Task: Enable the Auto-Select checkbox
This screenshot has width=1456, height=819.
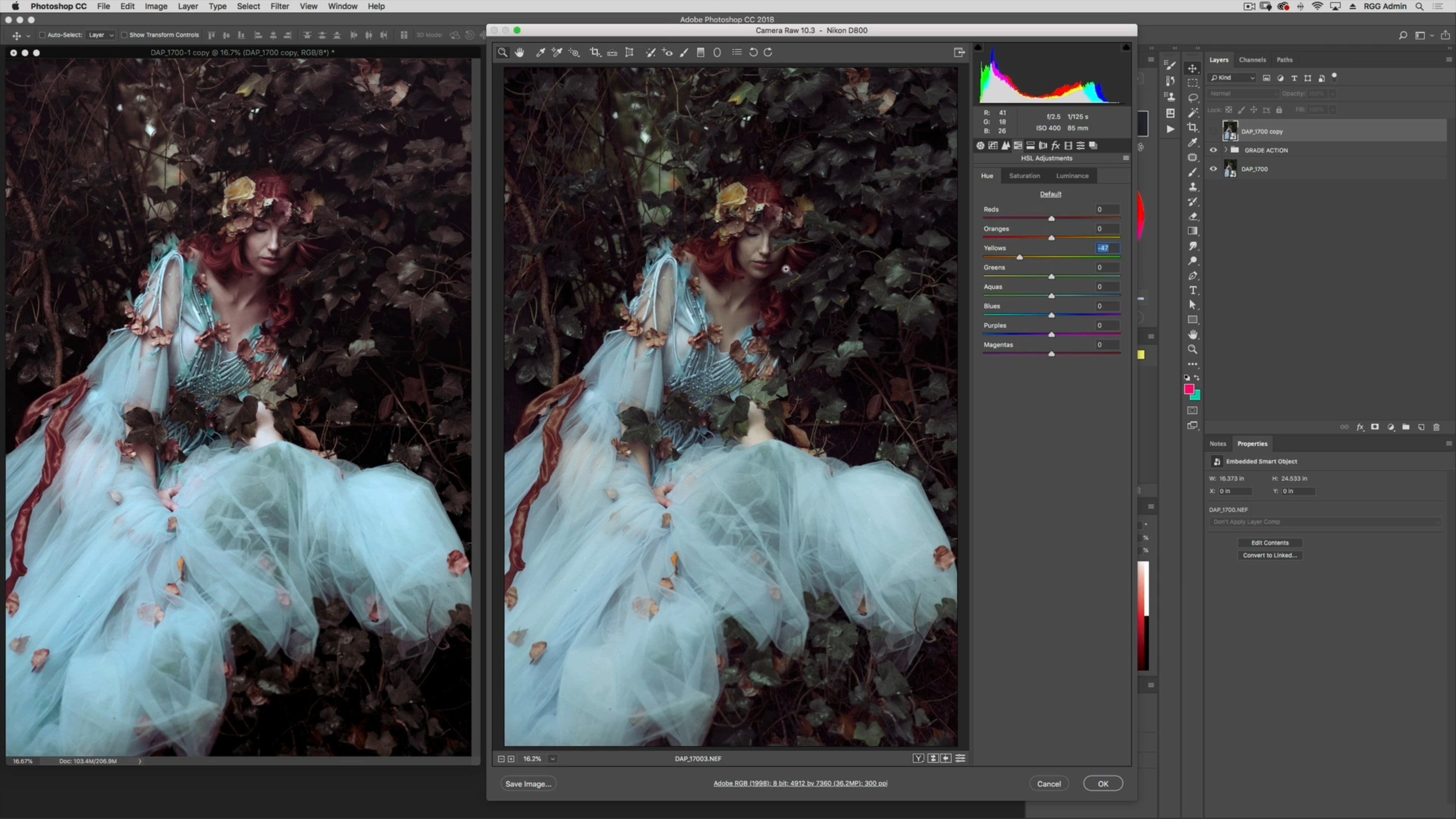Action: tap(42, 35)
